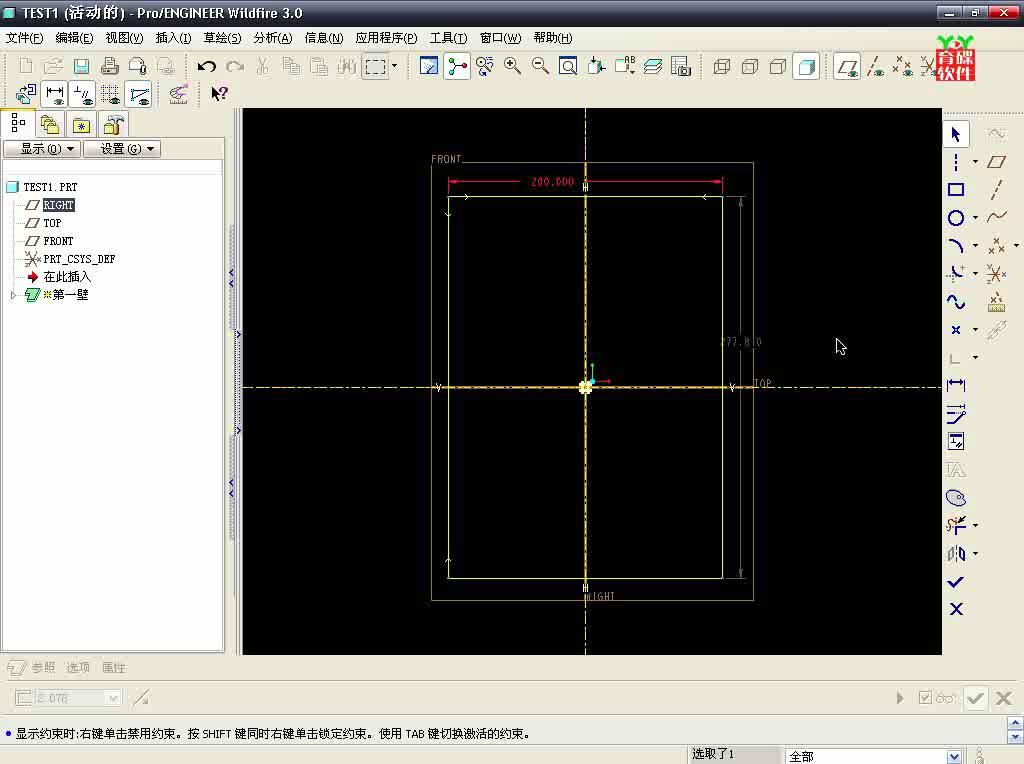Toggle constraint display in sketcher

[x=83, y=94]
